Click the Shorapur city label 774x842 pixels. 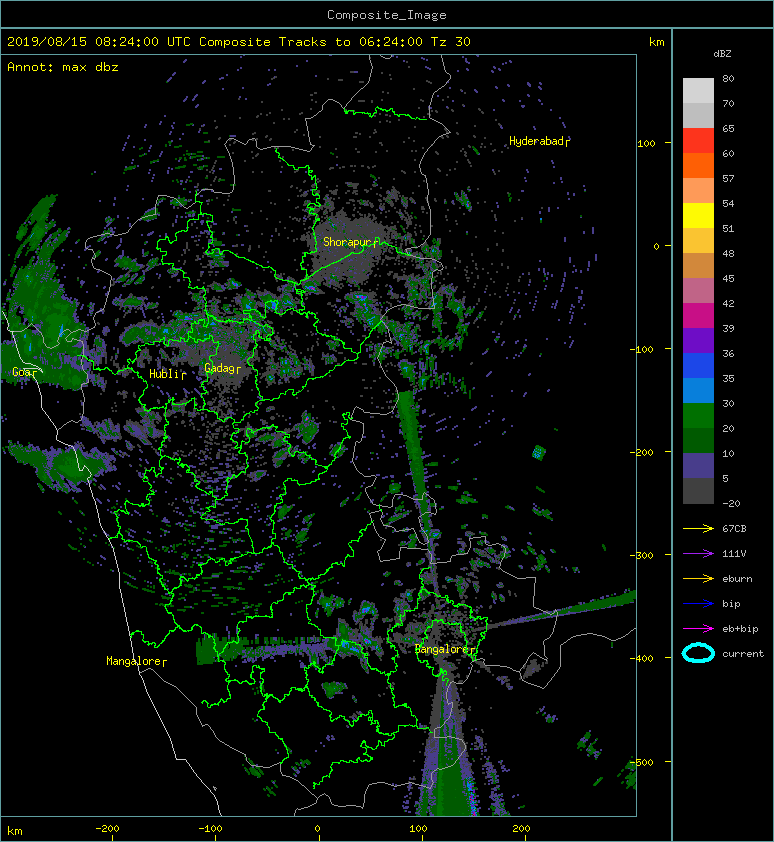point(350,242)
